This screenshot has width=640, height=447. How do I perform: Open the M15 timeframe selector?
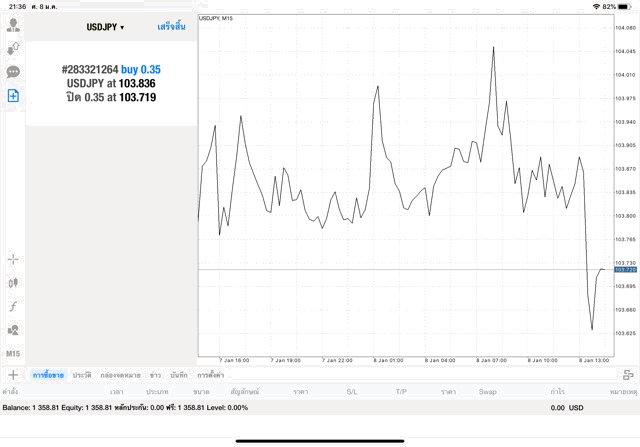tap(13, 354)
